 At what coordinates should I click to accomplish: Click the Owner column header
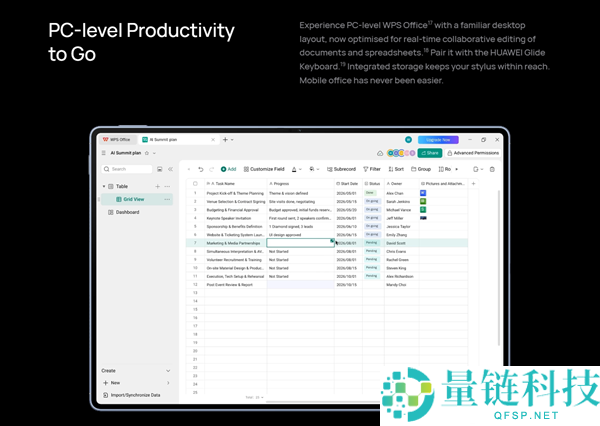(401, 184)
